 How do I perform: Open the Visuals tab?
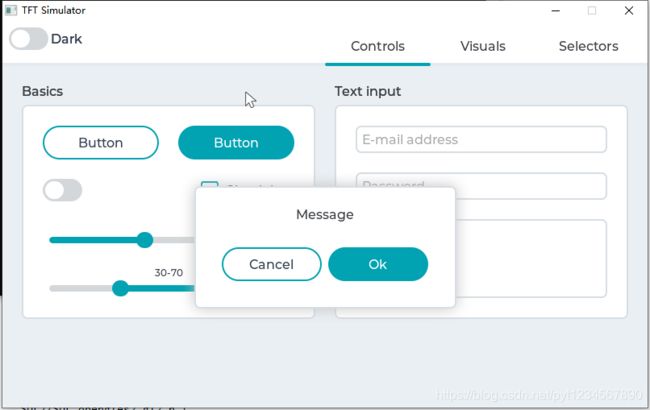[483, 46]
